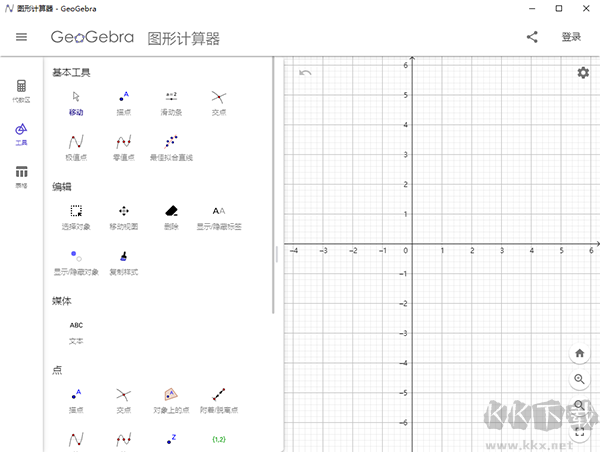Minimize the GeoGebra window
Screen dimensions: 600x452
[x=532, y=8]
